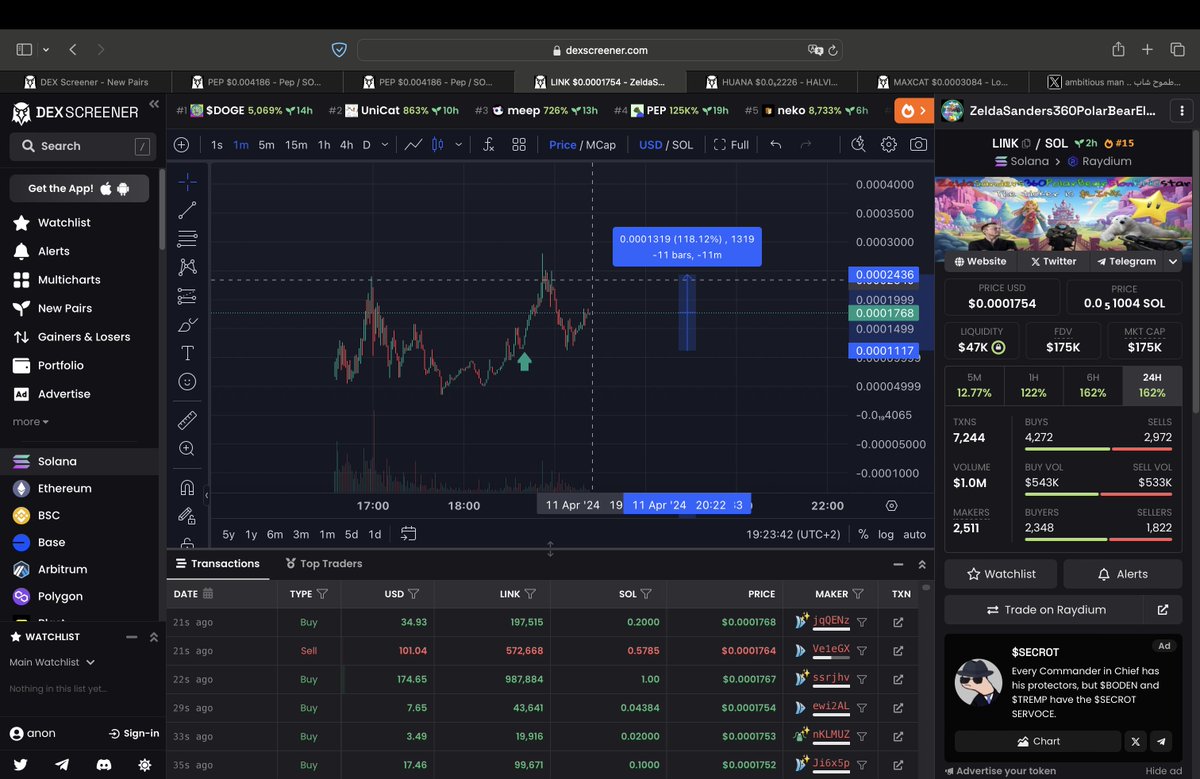Switch to the Top Traders tab
Image resolution: width=1200 pixels, height=779 pixels.
(x=323, y=564)
